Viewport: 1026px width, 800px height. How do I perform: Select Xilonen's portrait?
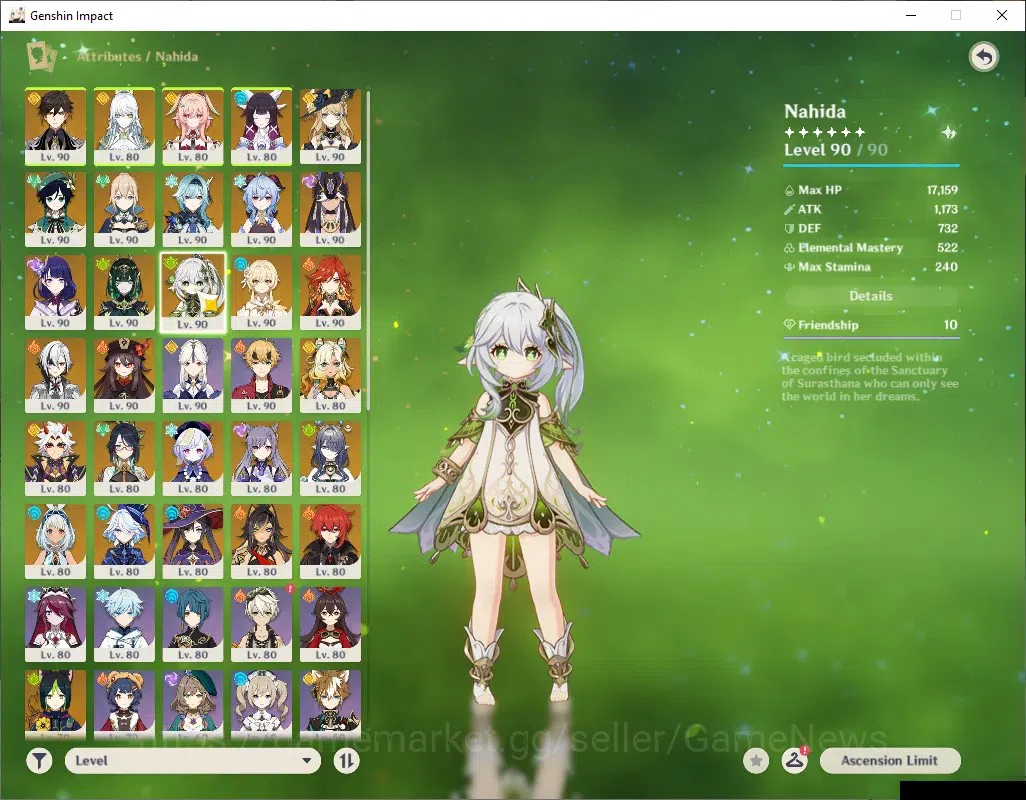pyautogui.click(x=330, y=375)
